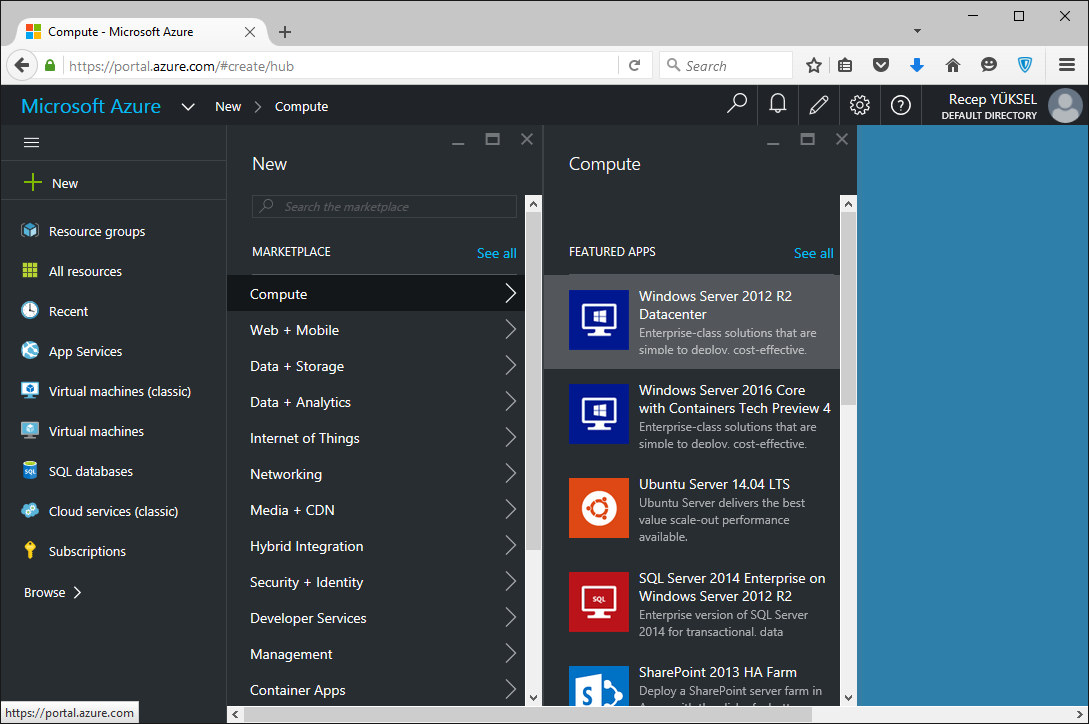This screenshot has width=1089, height=724.
Task: Open the Firefox hamburger menu
Action: pos(1067,65)
